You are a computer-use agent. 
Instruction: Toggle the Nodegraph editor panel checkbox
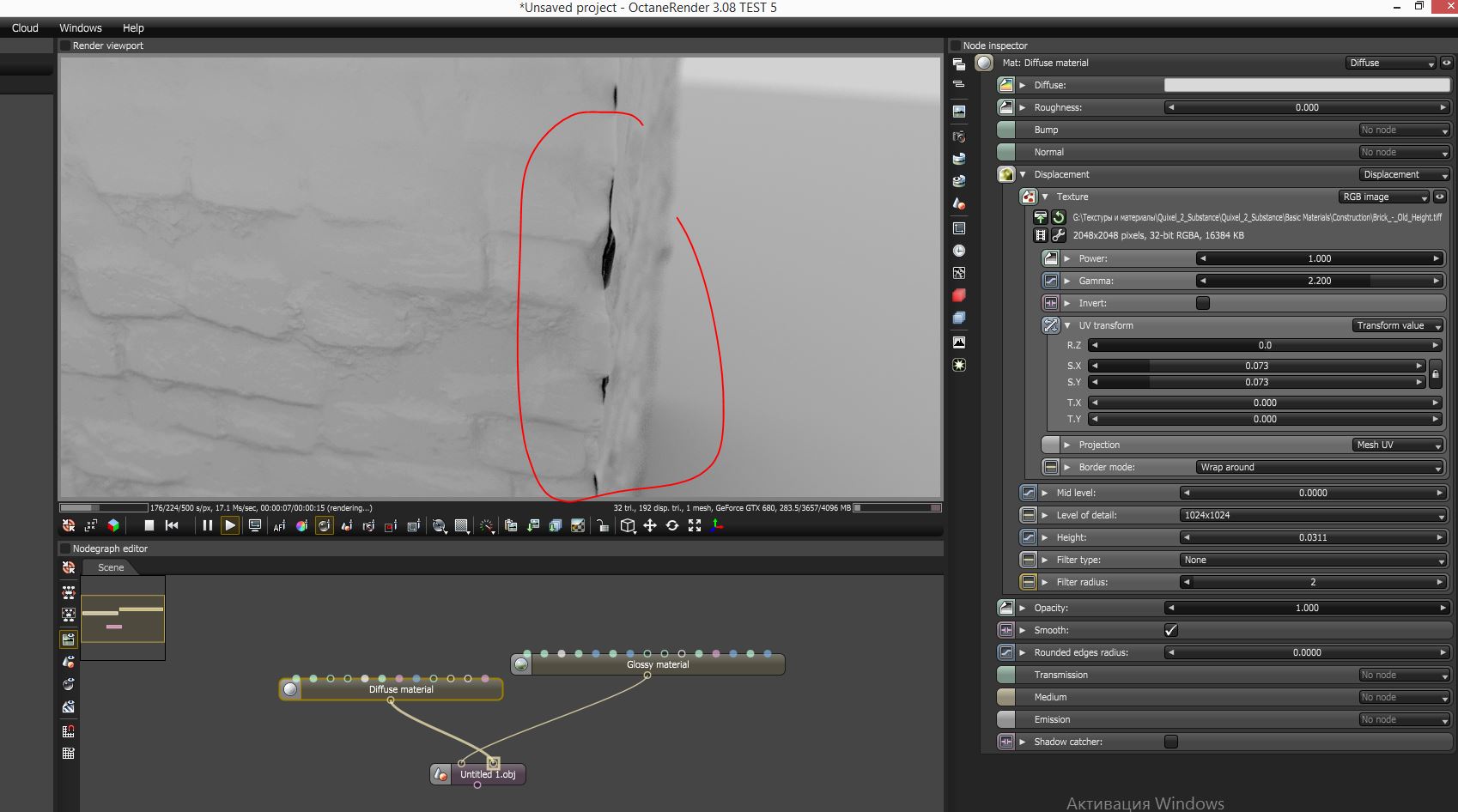(x=65, y=548)
